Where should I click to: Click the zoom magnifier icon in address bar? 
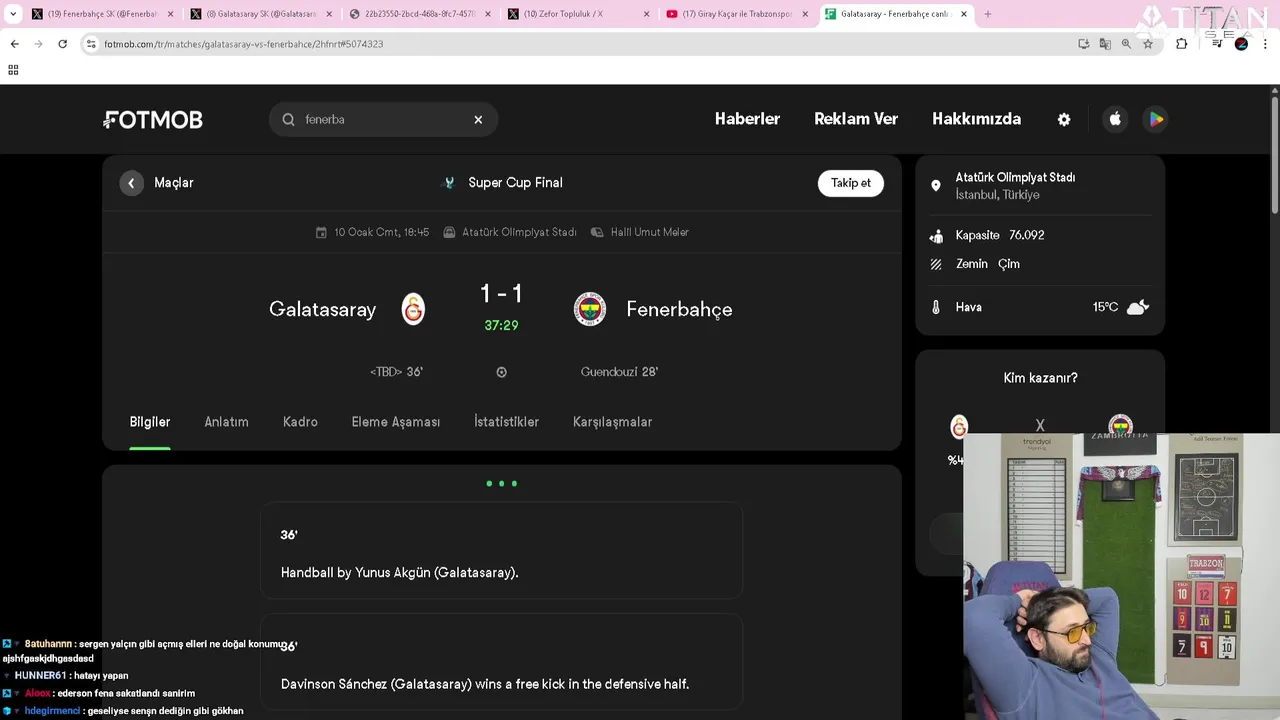[x=1126, y=44]
